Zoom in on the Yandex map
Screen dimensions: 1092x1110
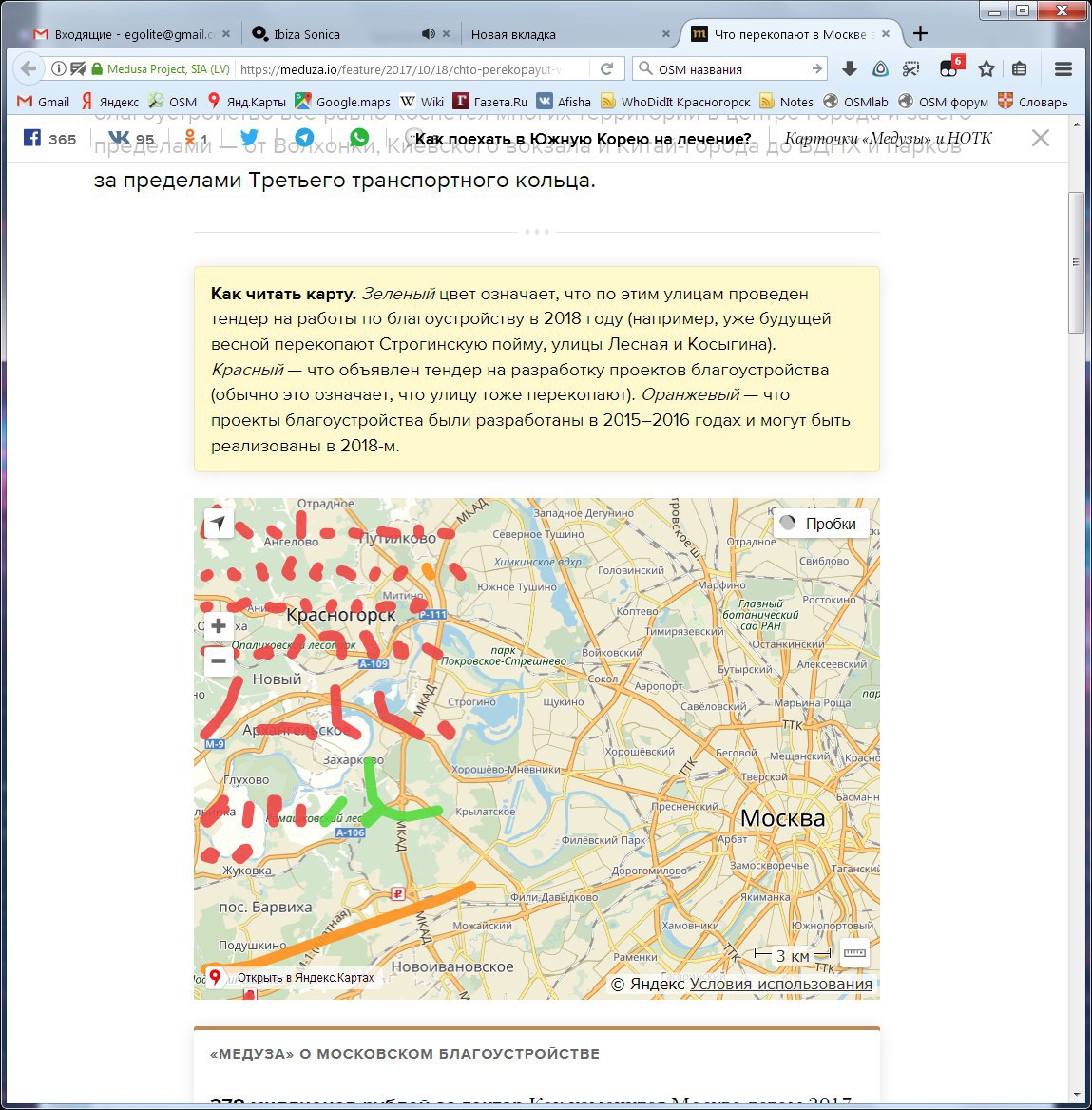(219, 625)
